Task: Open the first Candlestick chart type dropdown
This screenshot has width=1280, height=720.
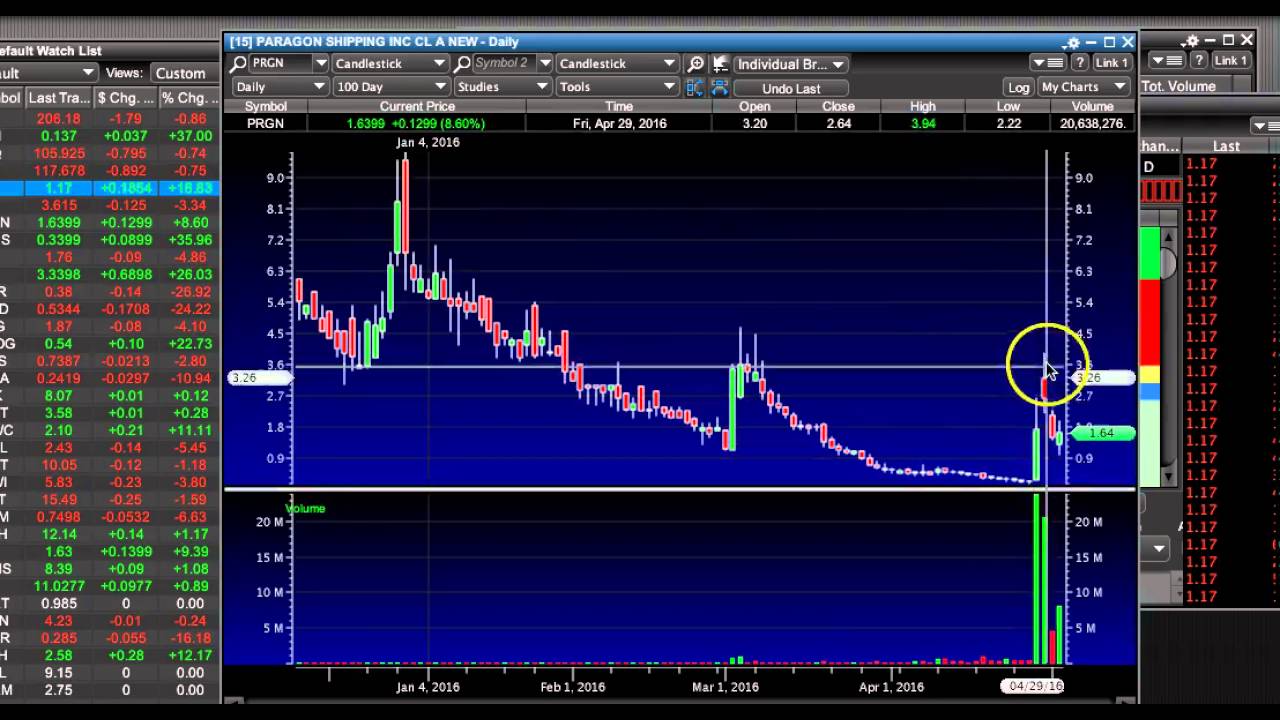Action: (x=389, y=63)
